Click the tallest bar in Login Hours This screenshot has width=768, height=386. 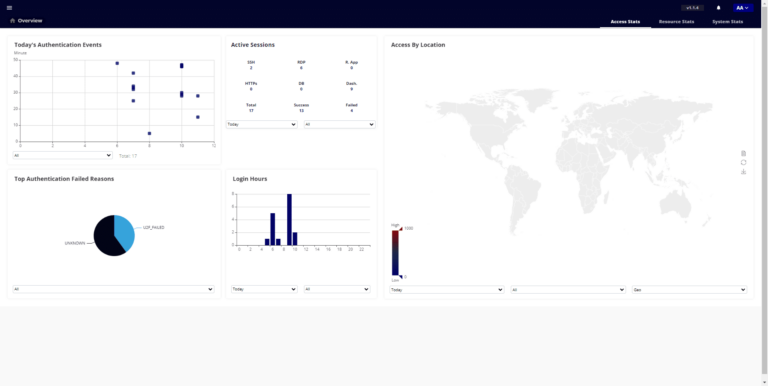pyautogui.click(x=289, y=219)
